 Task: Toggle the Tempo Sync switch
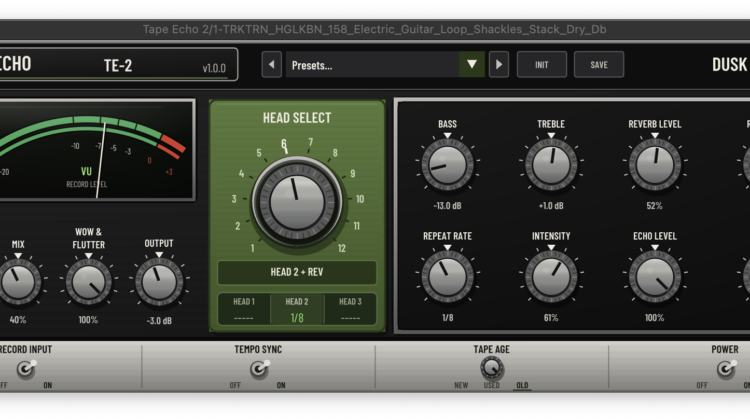[259, 369]
